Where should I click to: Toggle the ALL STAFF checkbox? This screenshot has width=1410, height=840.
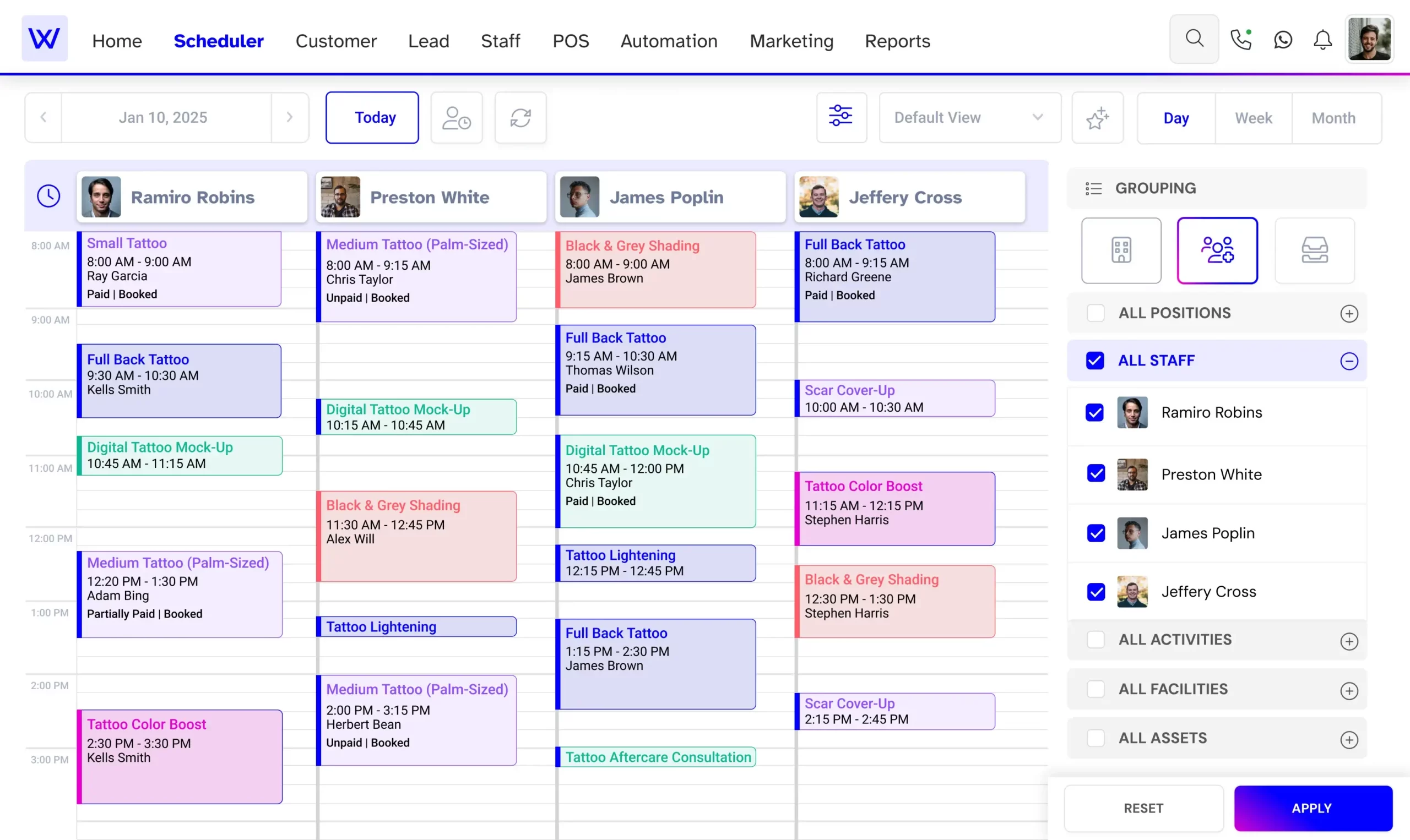pos(1096,360)
